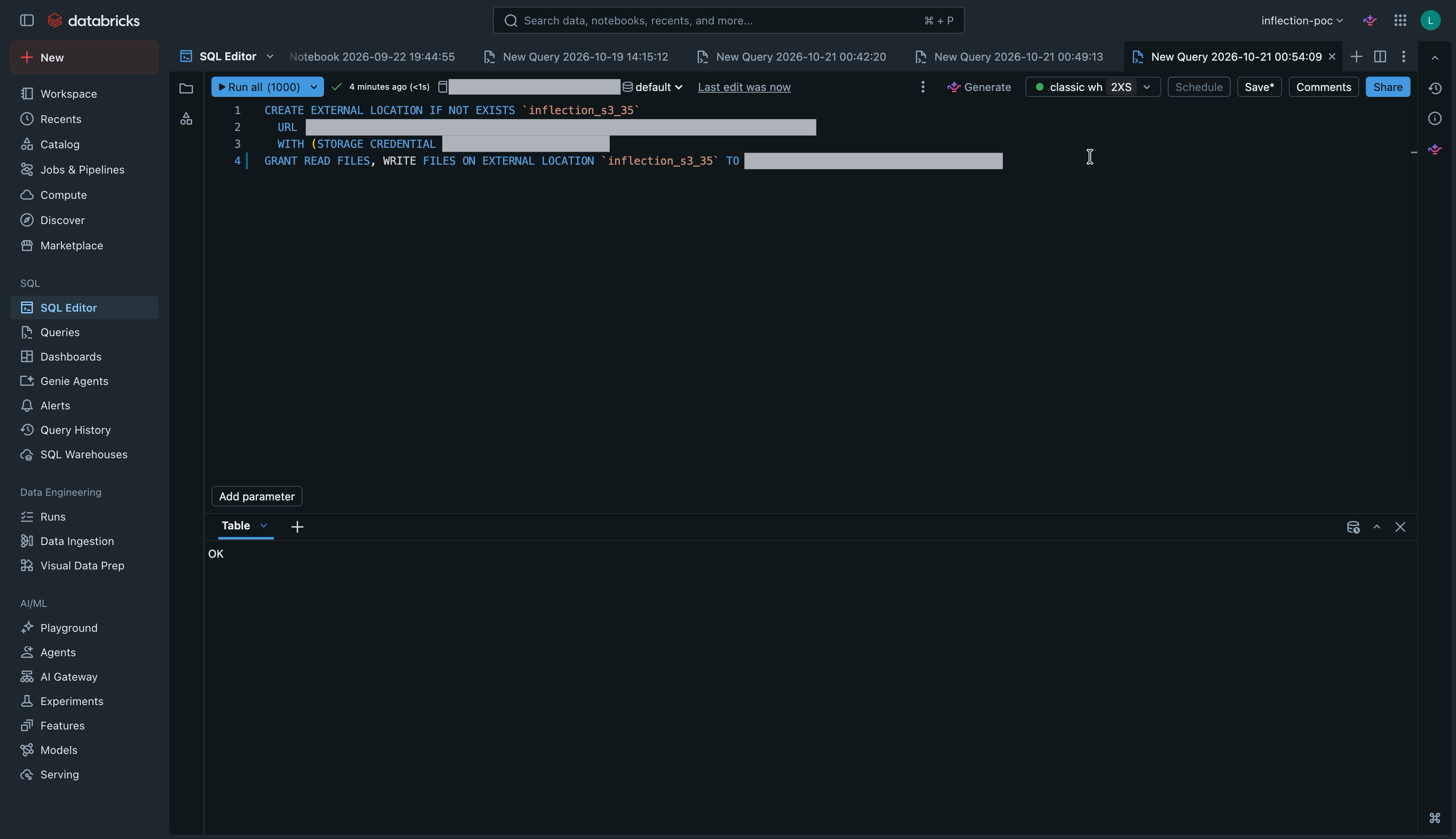The height and width of the screenshot is (839, 1456).
Task: Open the Last edit was now link
Action: coord(744,87)
